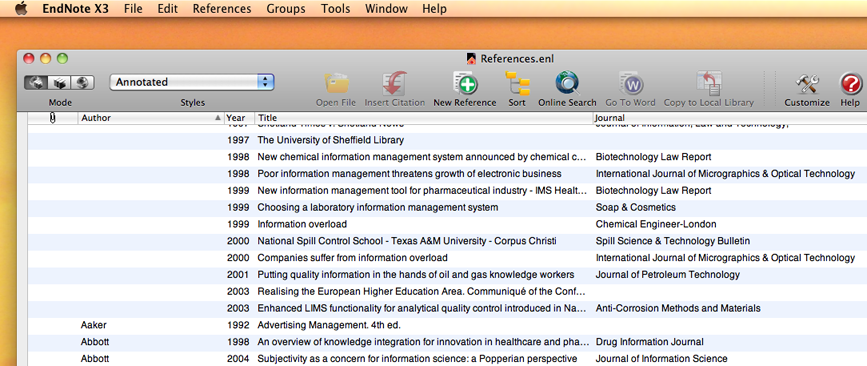867x366 pixels.
Task: Open the References menu
Action: [x=222, y=9]
